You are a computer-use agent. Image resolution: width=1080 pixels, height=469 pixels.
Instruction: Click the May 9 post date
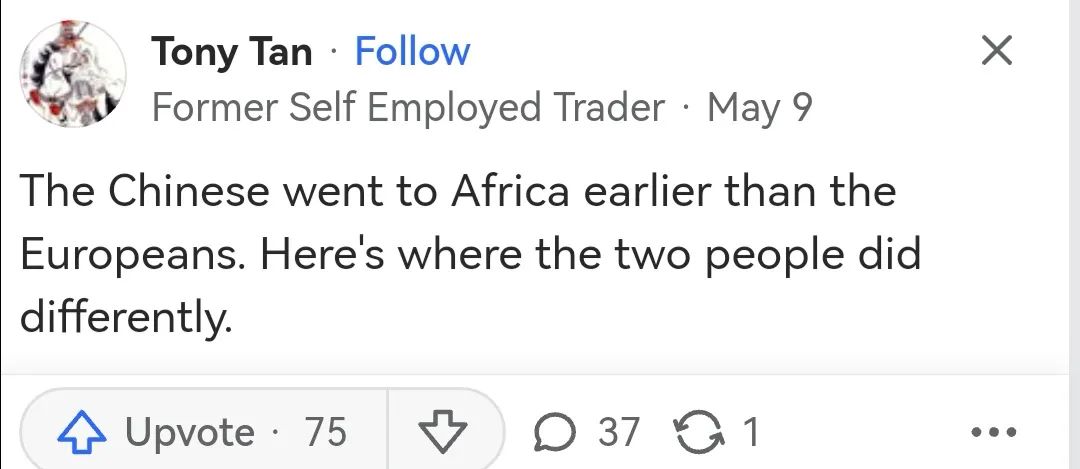(x=759, y=107)
